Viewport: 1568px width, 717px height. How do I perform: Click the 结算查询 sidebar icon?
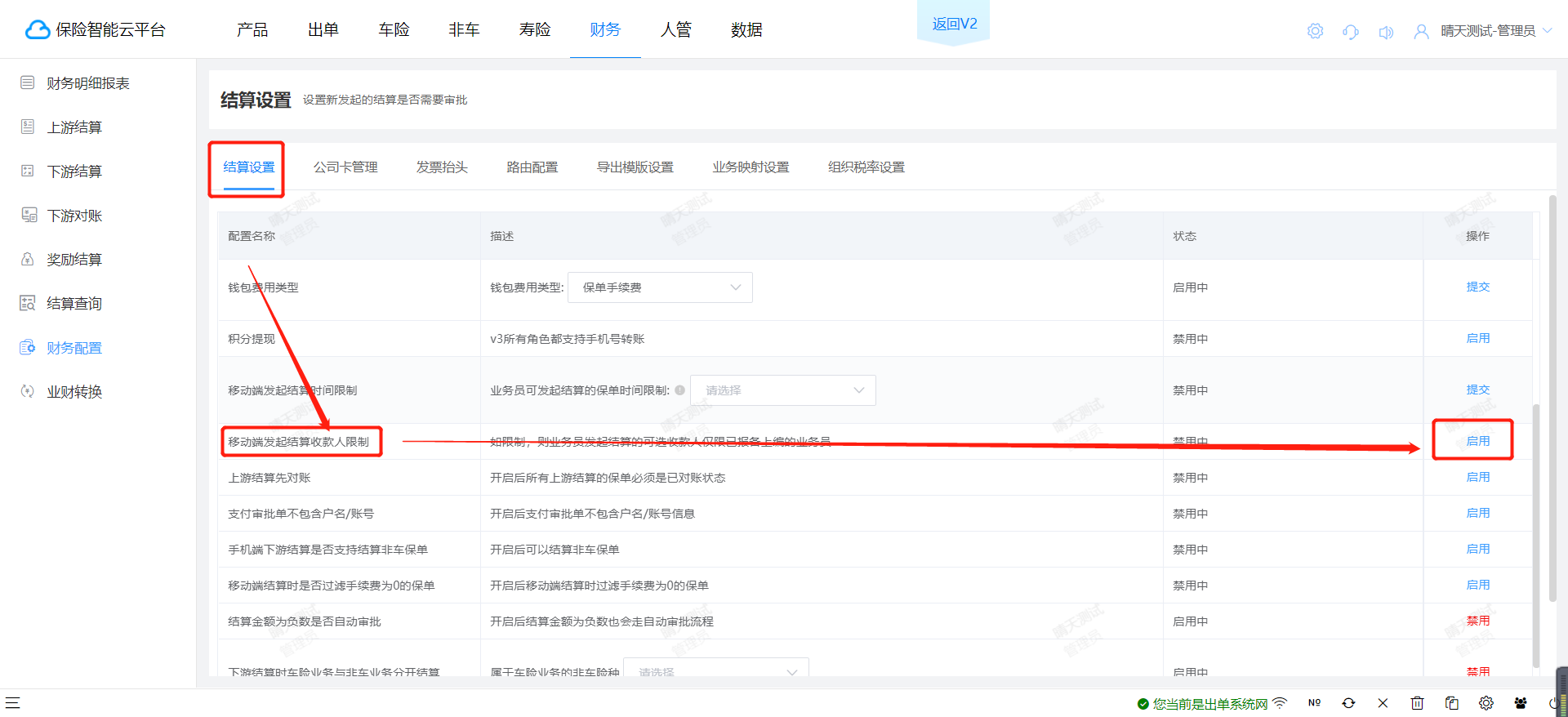[28, 303]
